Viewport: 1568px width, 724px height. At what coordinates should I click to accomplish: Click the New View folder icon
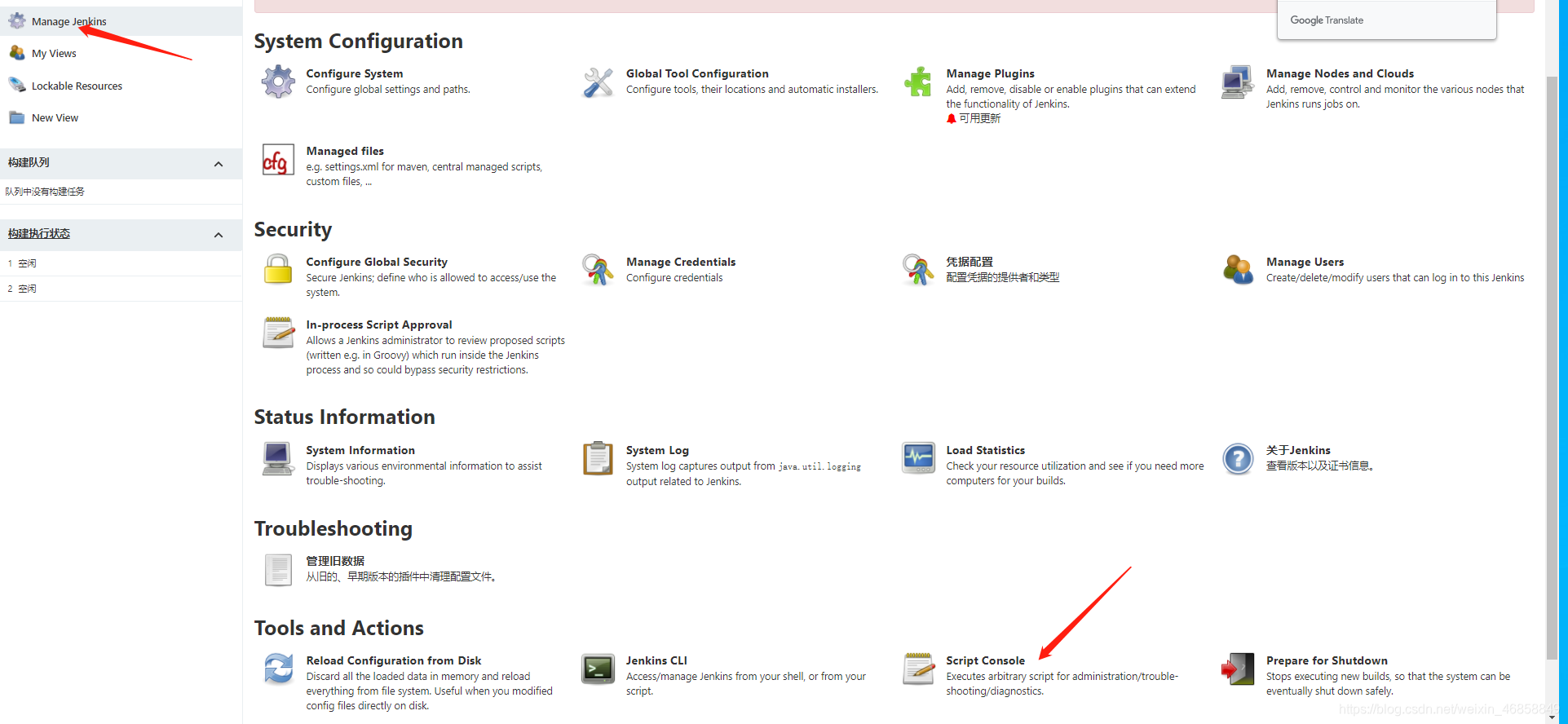[17, 117]
